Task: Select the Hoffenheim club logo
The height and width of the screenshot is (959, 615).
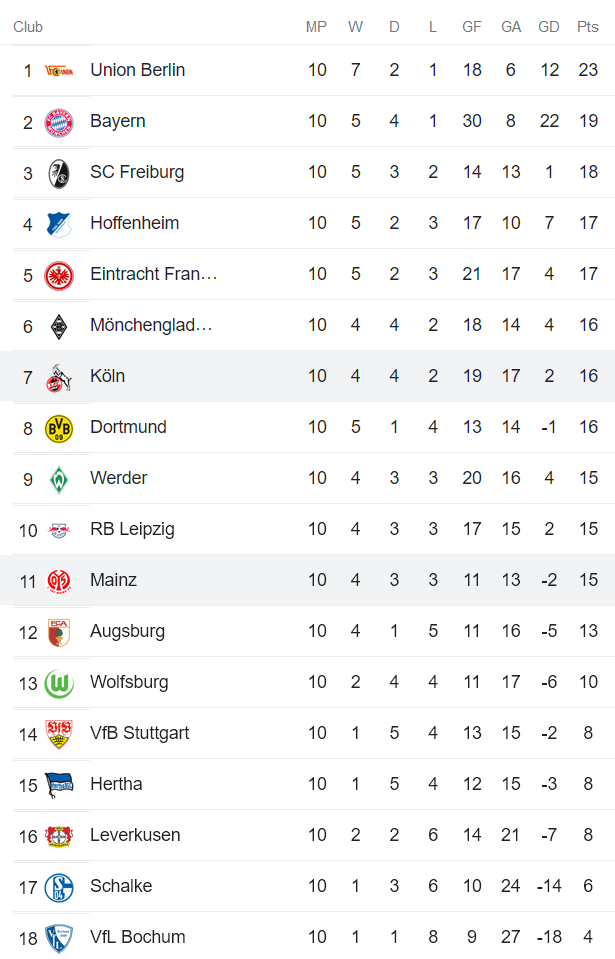Action: 58,223
